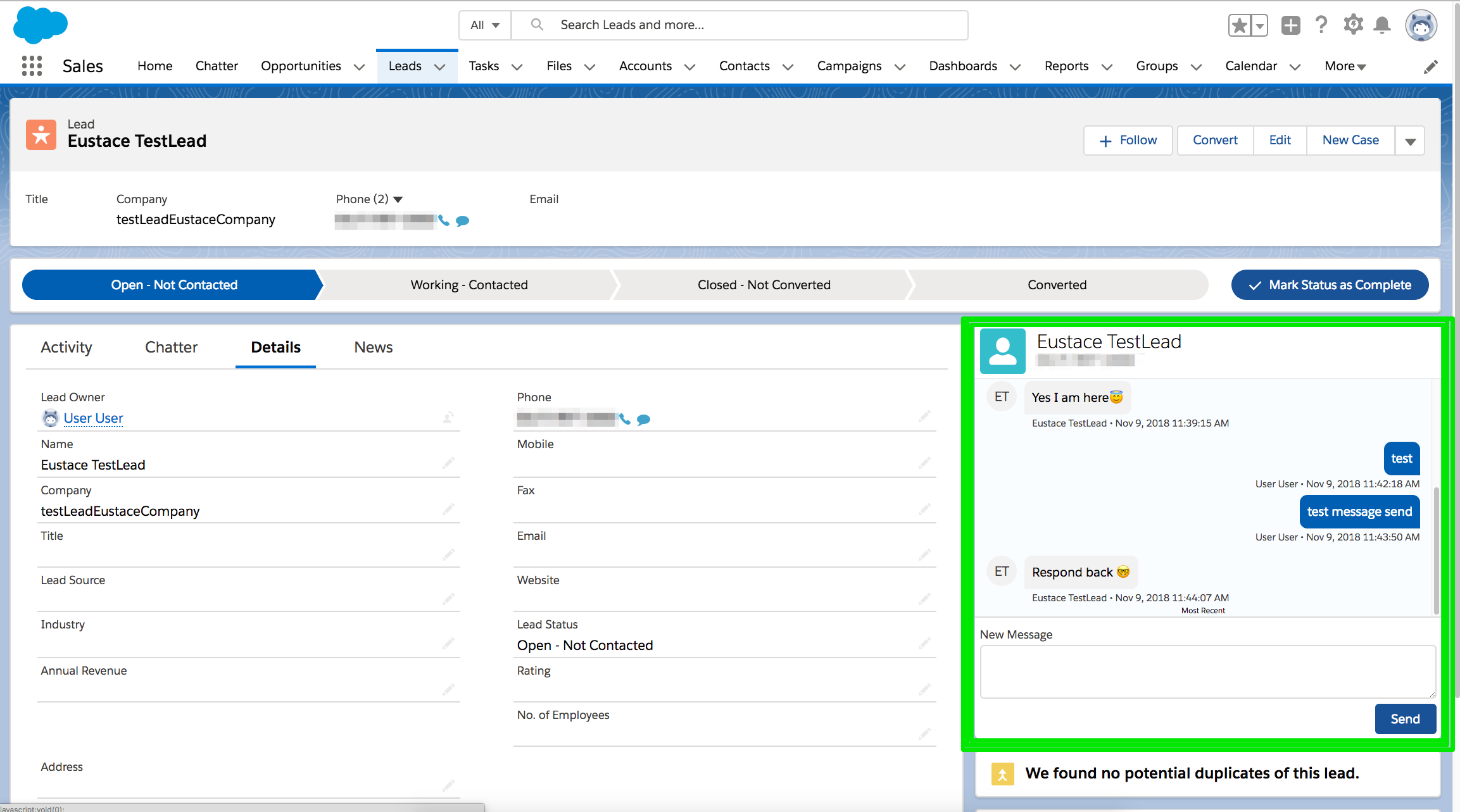
Task: Select the Converted status step
Action: [x=1057, y=285]
